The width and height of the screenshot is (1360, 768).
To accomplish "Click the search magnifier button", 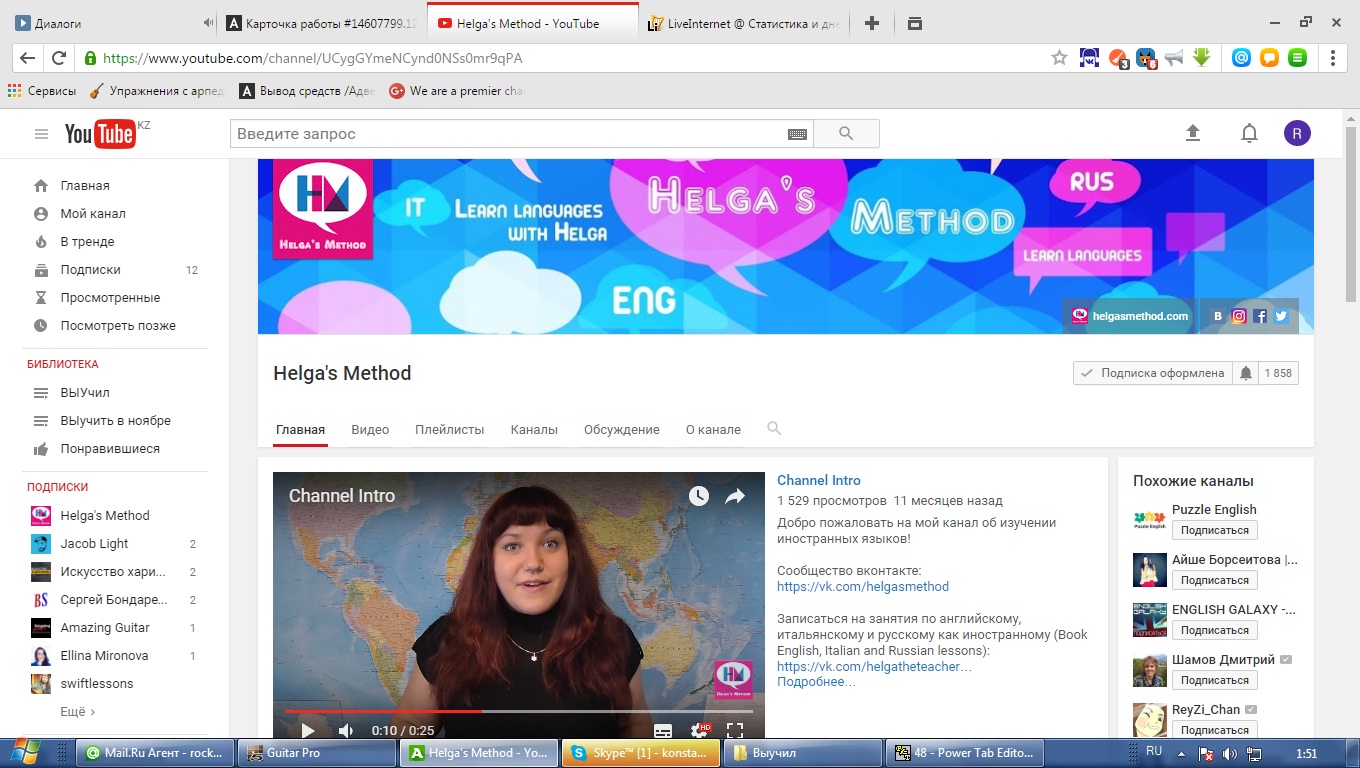I will point(846,134).
